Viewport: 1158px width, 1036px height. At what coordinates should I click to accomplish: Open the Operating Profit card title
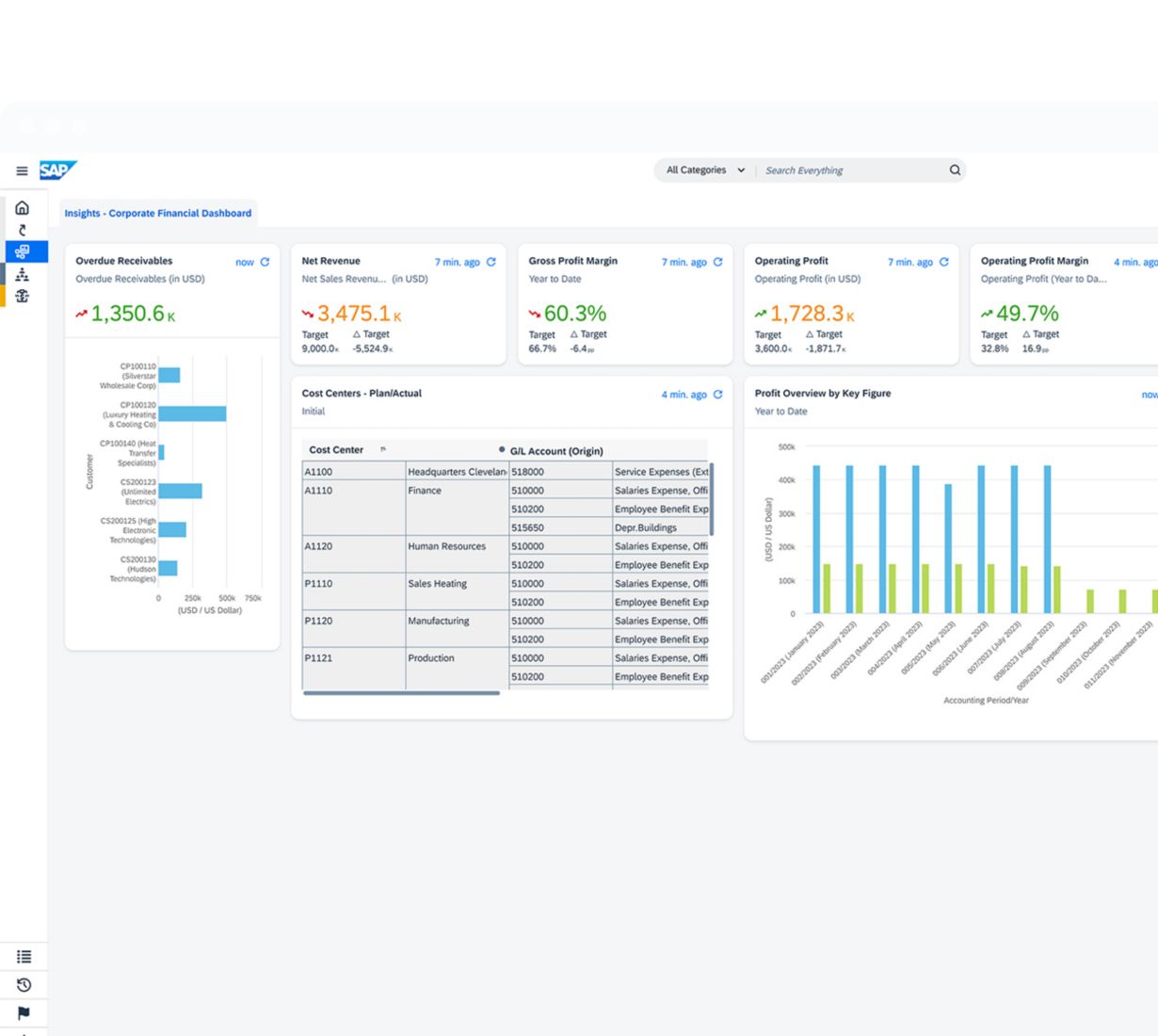(x=791, y=261)
